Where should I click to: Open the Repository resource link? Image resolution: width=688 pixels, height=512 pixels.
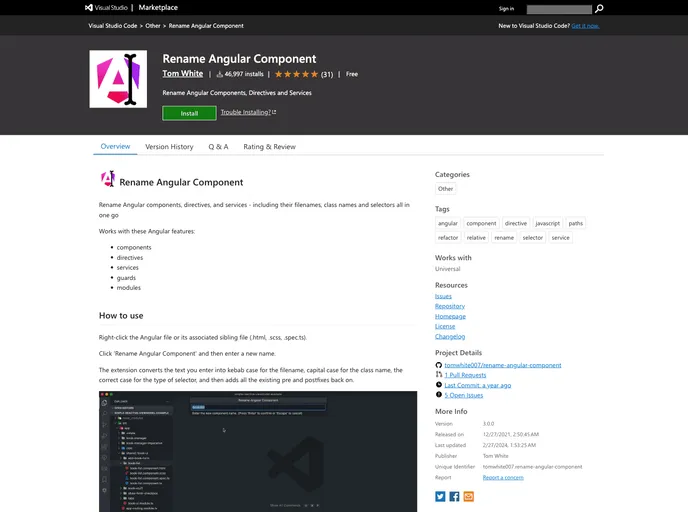[450, 306]
